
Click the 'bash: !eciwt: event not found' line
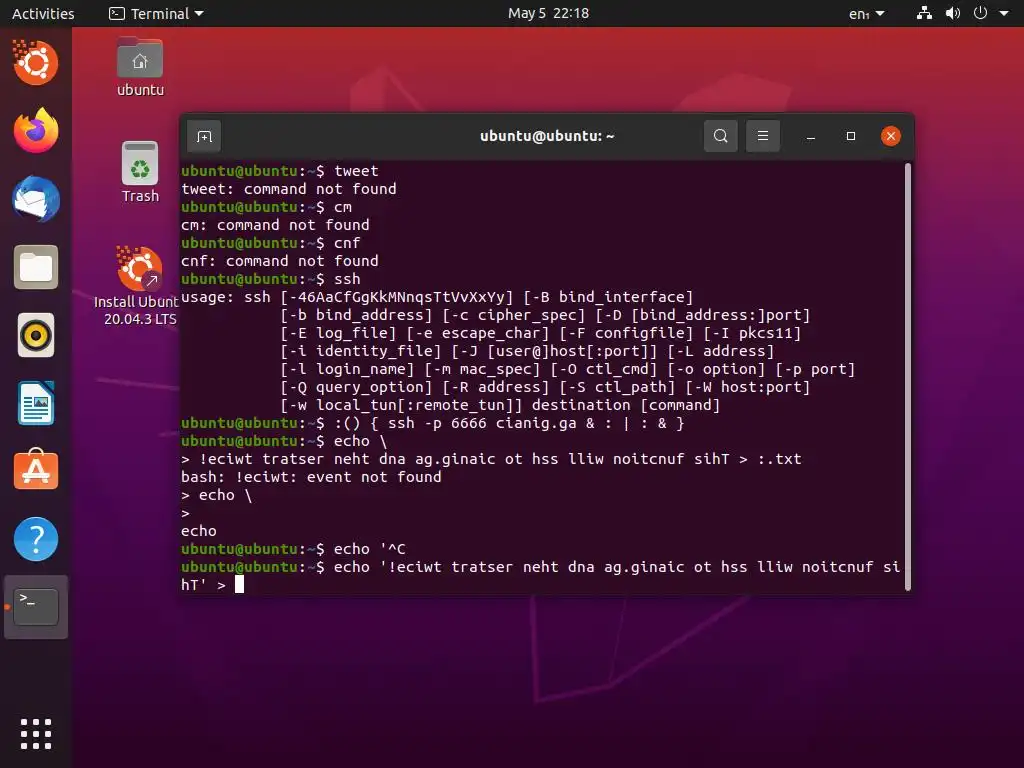[311, 477]
